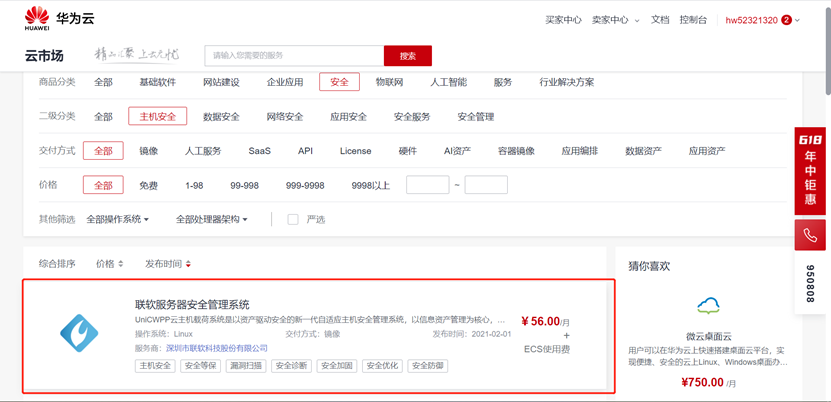Image resolution: width=831 pixels, height=402 pixels.
Task: Click the search service input field
Action: (x=294, y=56)
